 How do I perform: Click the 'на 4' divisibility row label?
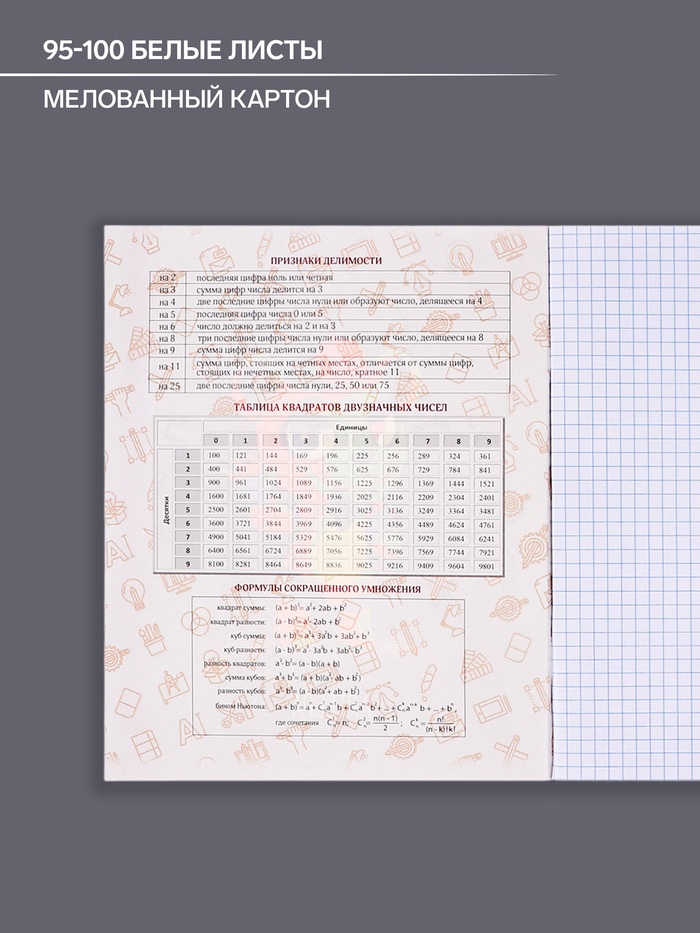167,302
